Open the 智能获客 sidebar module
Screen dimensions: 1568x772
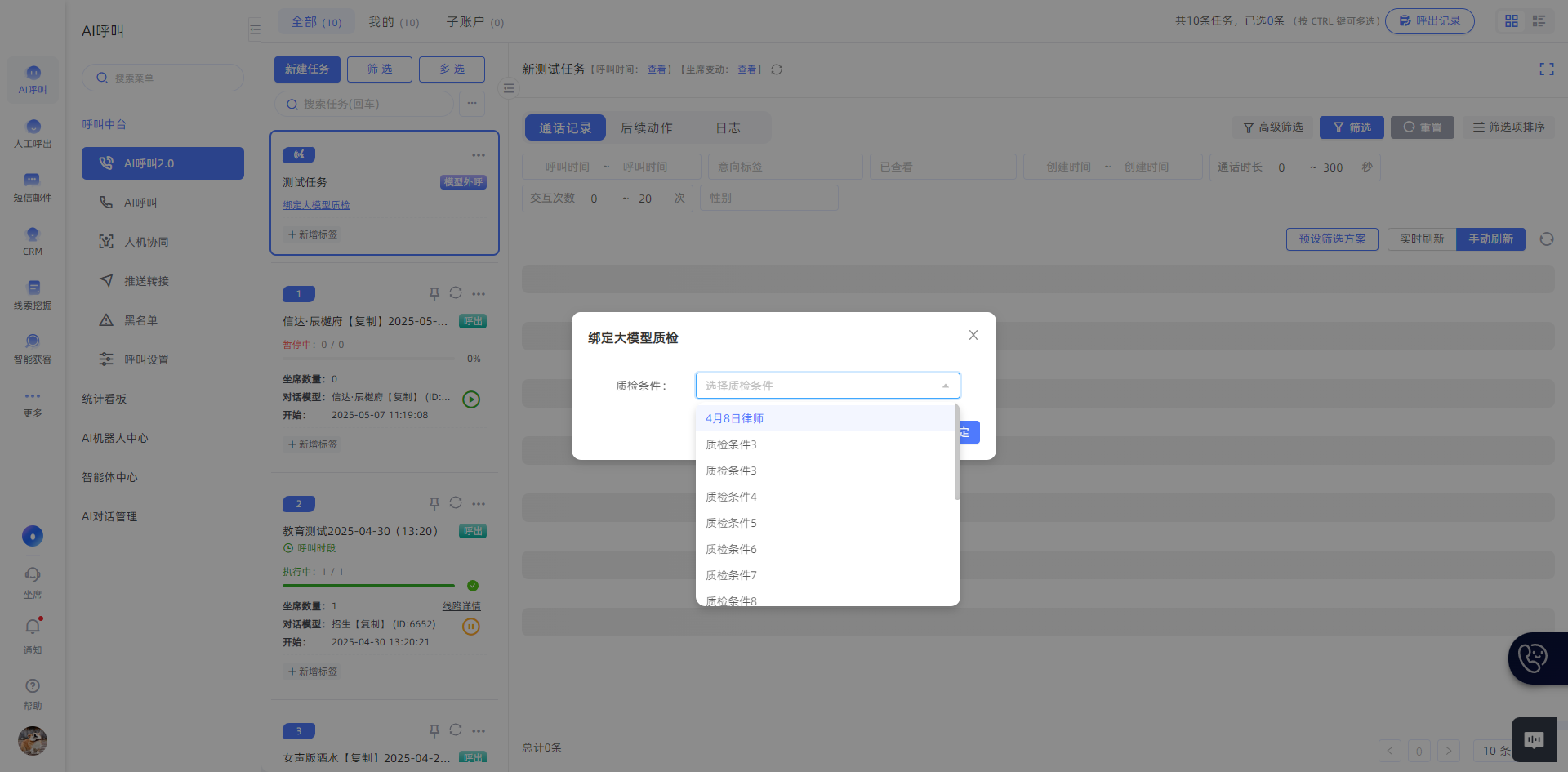pyautogui.click(x=33, y=349)
